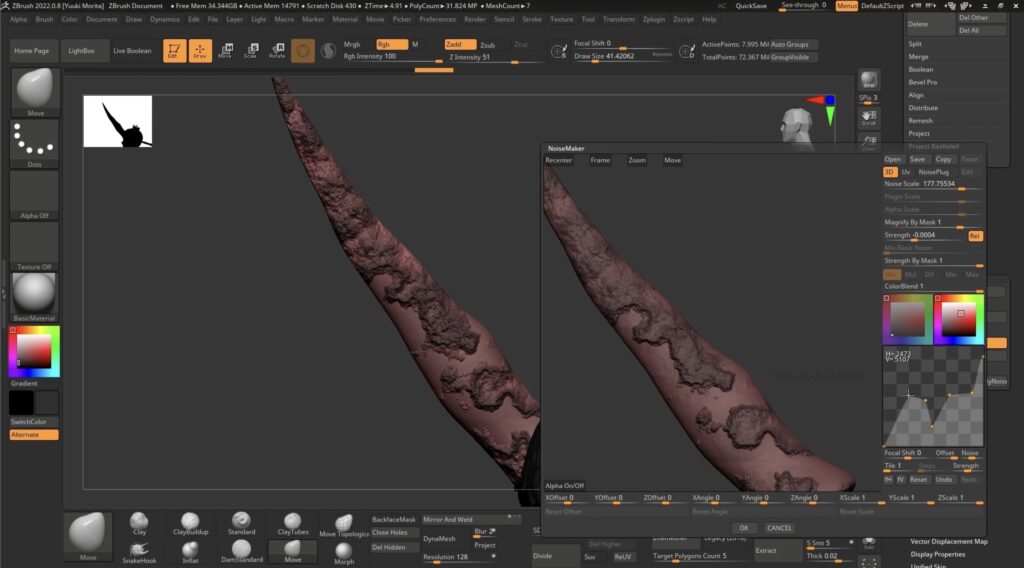
Task: Click the Scale transform icon
Action: click(x=250, y=50)
